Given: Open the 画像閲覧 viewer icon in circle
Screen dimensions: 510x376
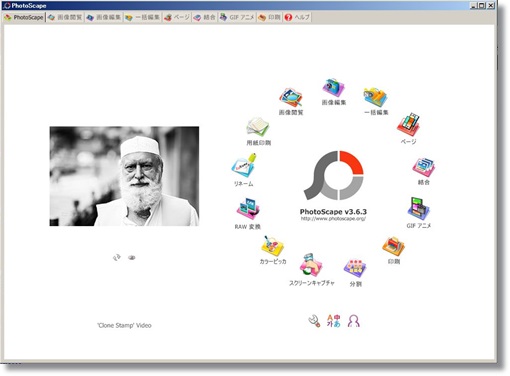Looking at the screenshot, I should (291, 97).
